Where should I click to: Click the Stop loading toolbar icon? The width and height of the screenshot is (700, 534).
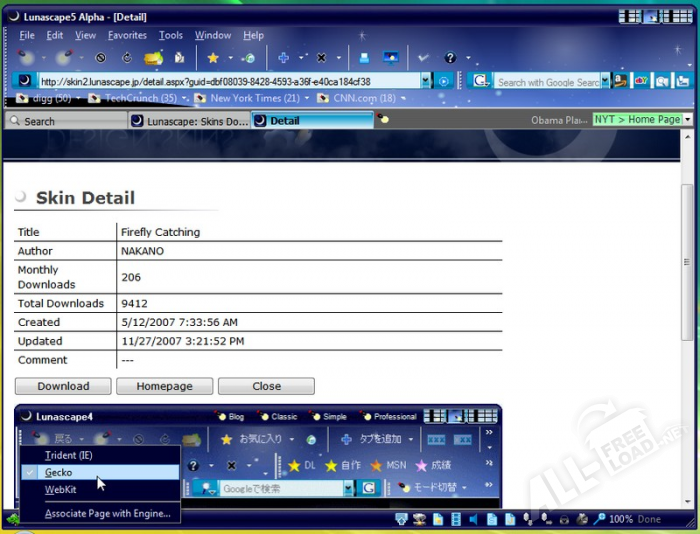(x=100, y=58)
